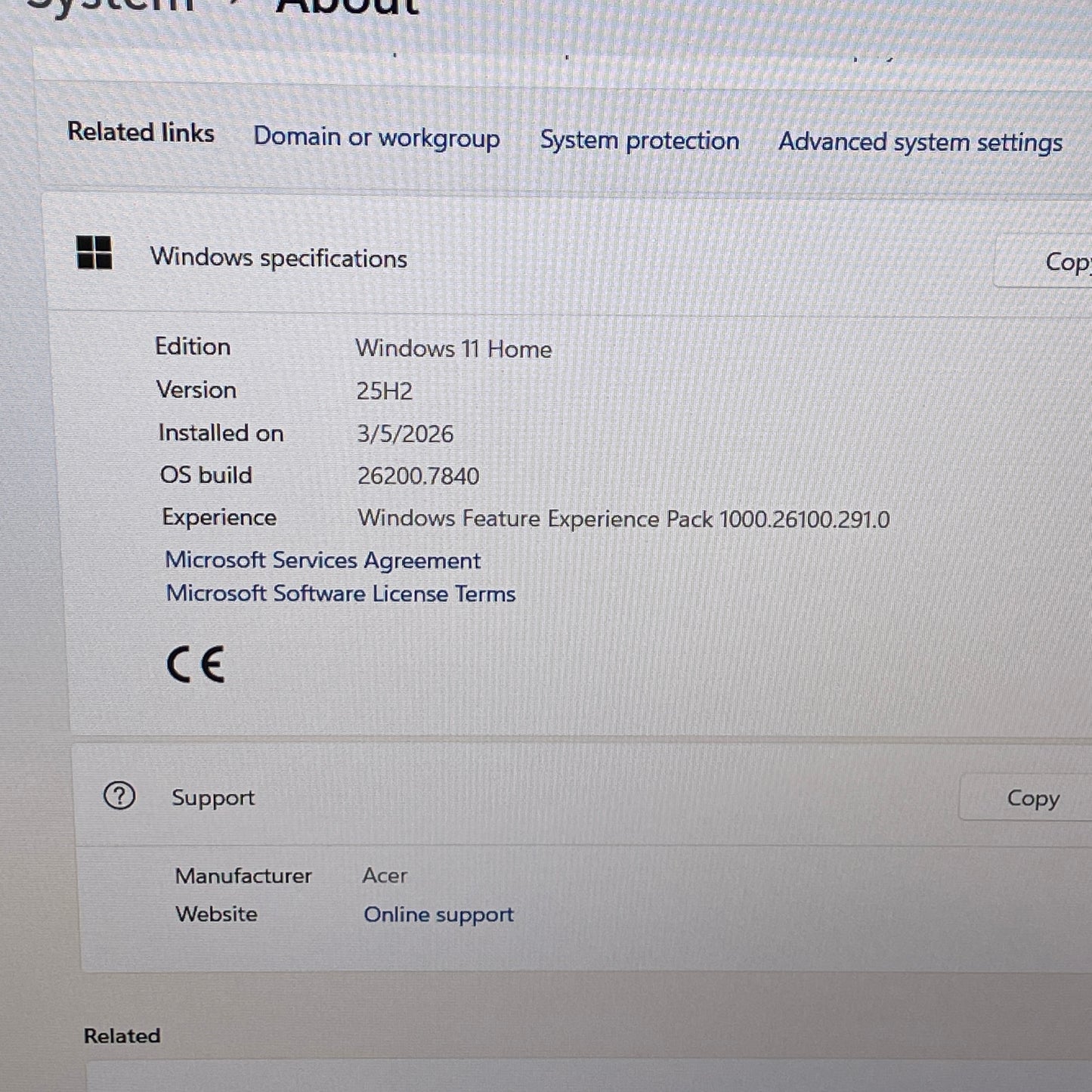Select the Edition value Windows 11 Home
Viewport: 1092px width, 1092px height.
click(x=453, y=348)
